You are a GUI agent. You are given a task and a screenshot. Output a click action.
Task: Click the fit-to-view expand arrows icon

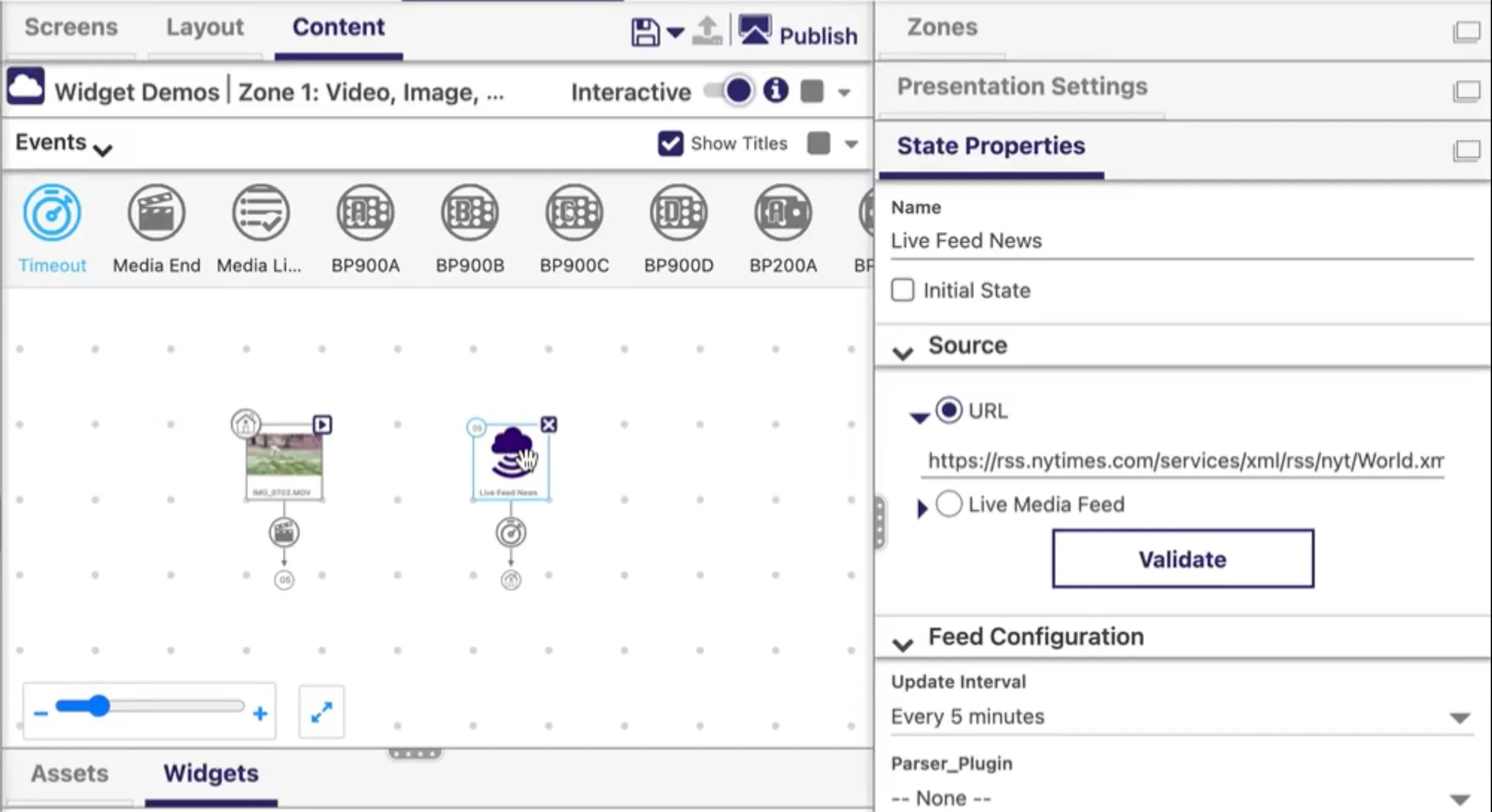click(x=321, y=712)
